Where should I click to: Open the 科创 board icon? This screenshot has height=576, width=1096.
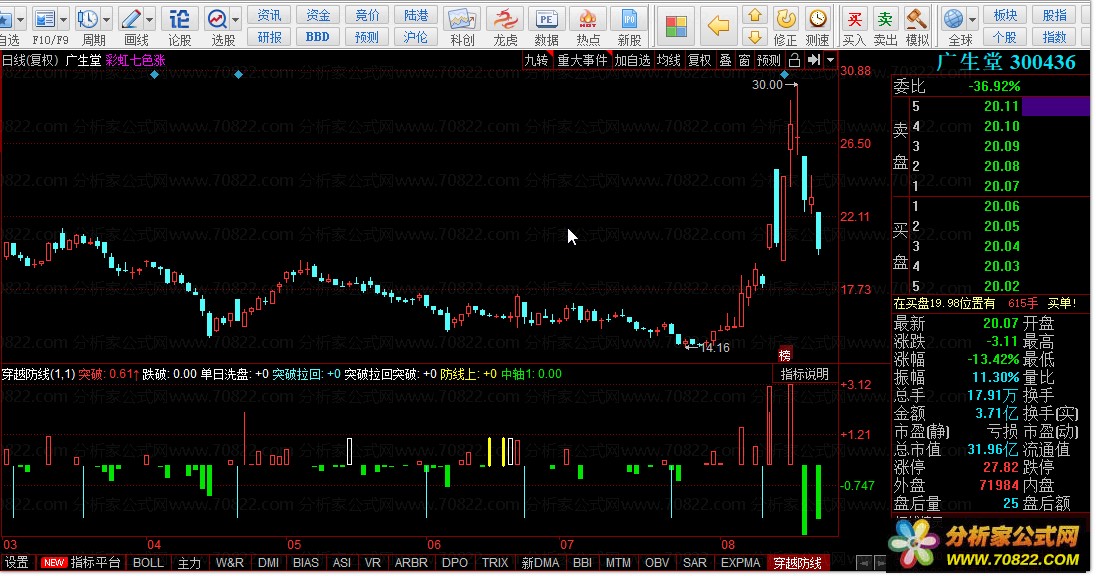tap(462, 19)
